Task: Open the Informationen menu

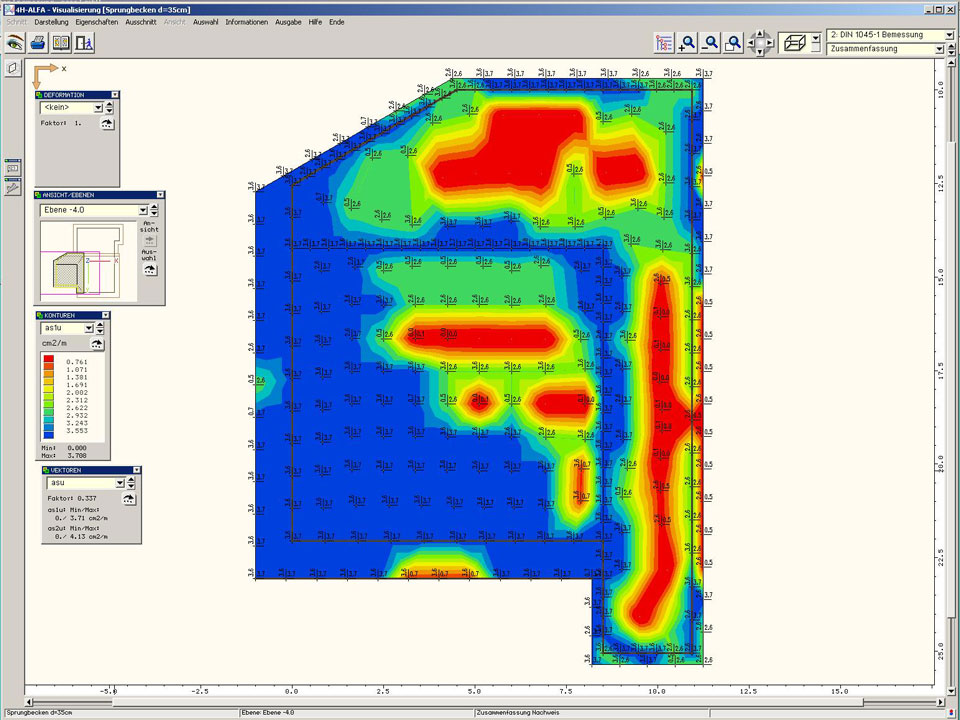Action: 246,21
